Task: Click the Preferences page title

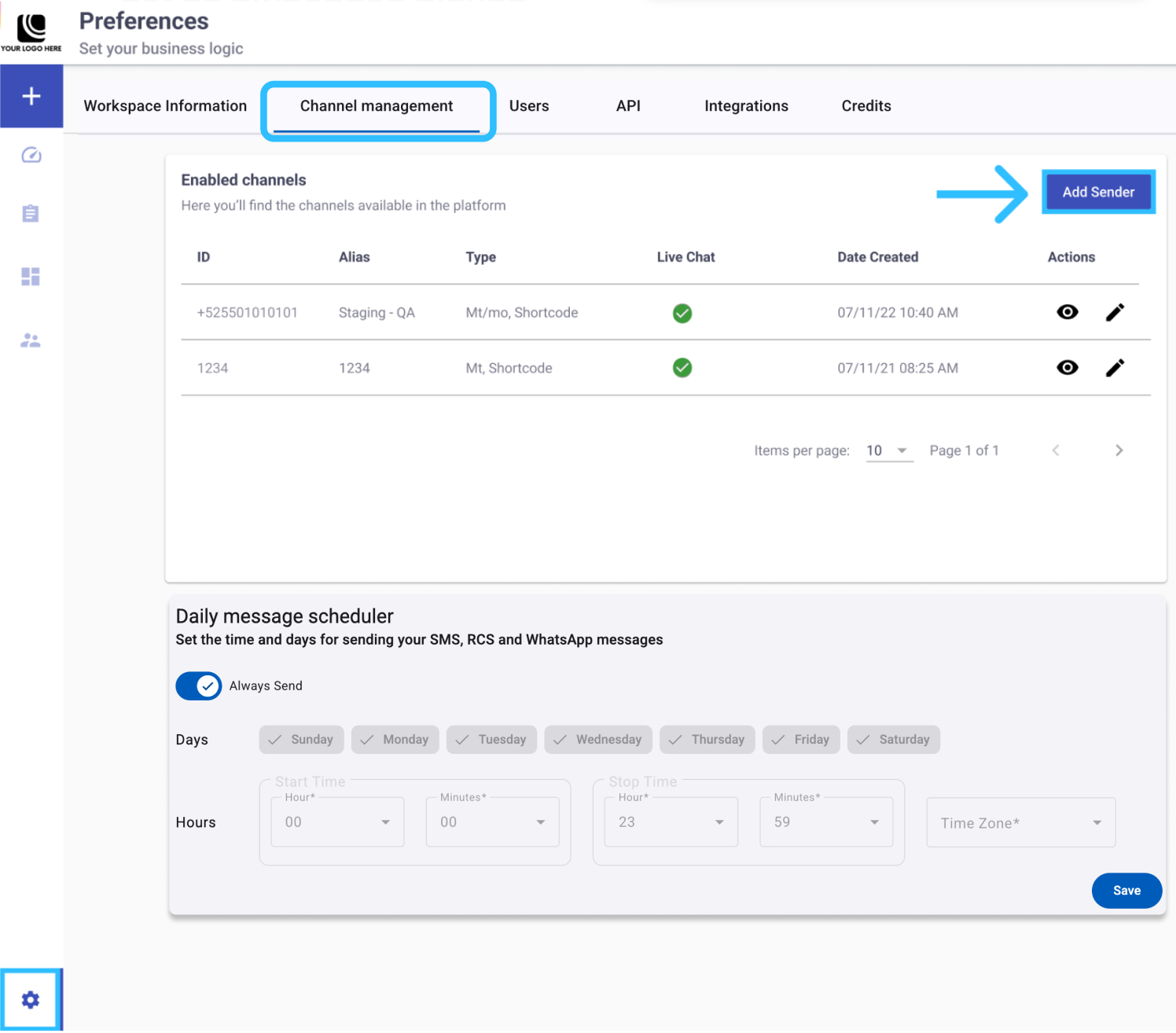Action: click(x=144, y=21)
